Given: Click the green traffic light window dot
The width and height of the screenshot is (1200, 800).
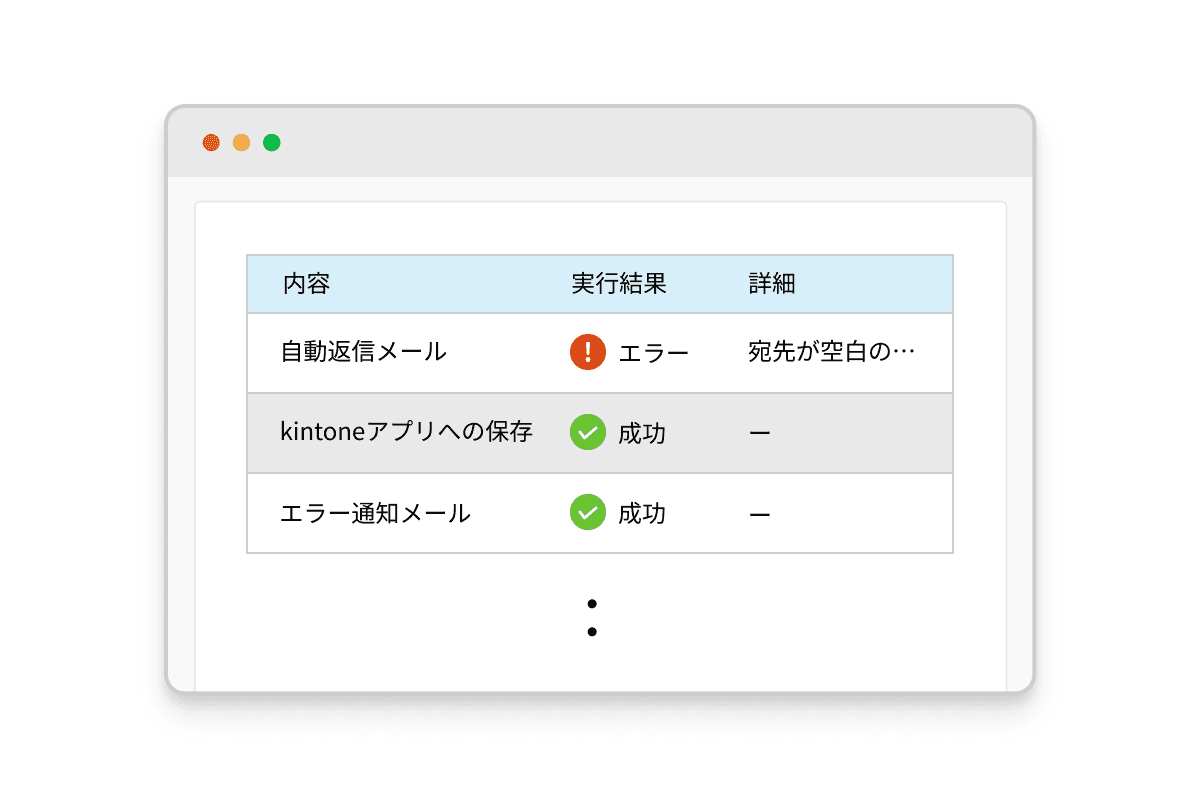Looking at the screenshot, I should click(272, 142).
